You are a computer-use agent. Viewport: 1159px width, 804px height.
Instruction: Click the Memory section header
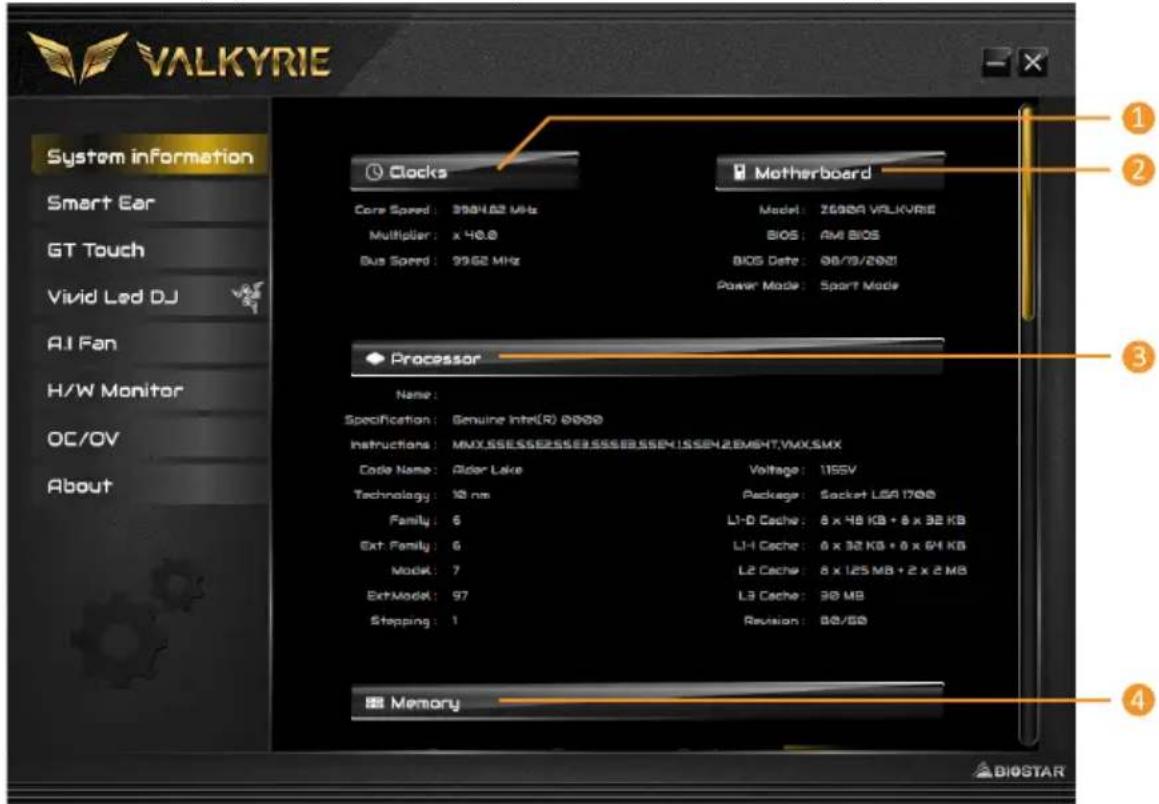[647, 702]
